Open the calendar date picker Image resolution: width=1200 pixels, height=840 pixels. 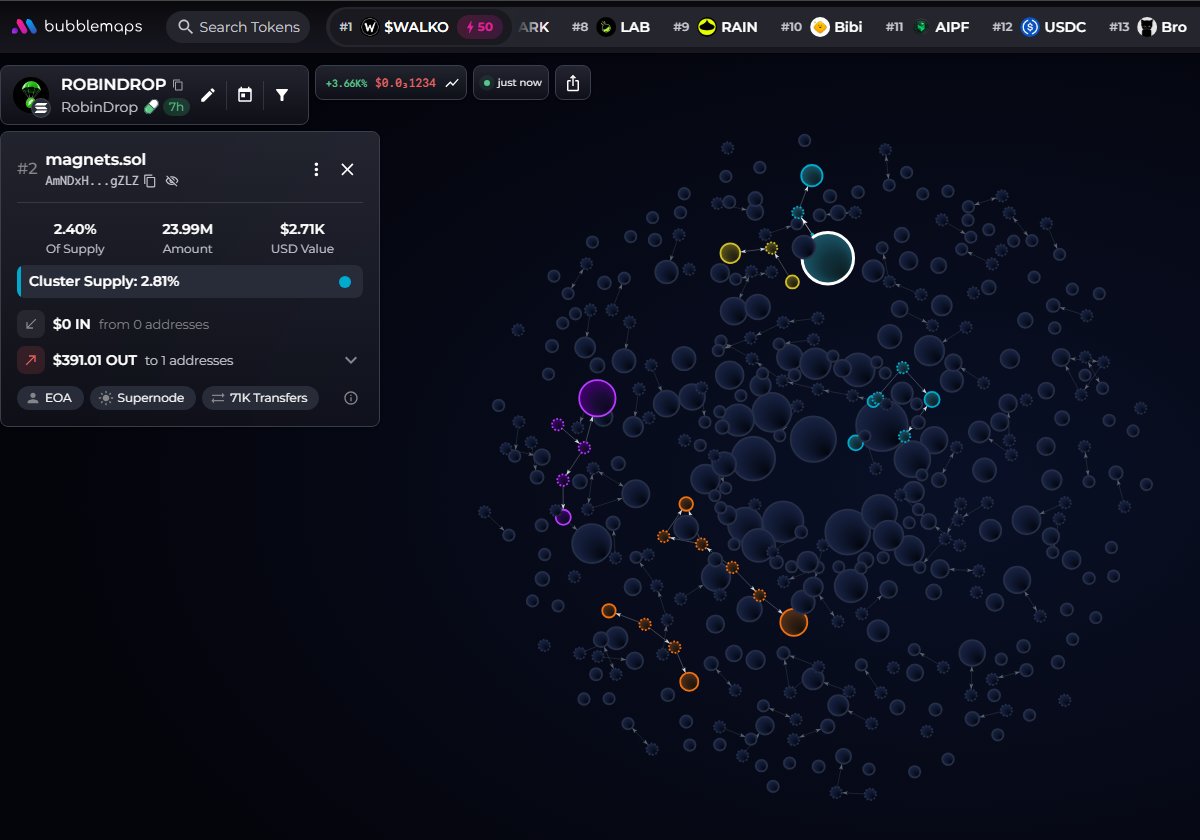pos(245,95)
